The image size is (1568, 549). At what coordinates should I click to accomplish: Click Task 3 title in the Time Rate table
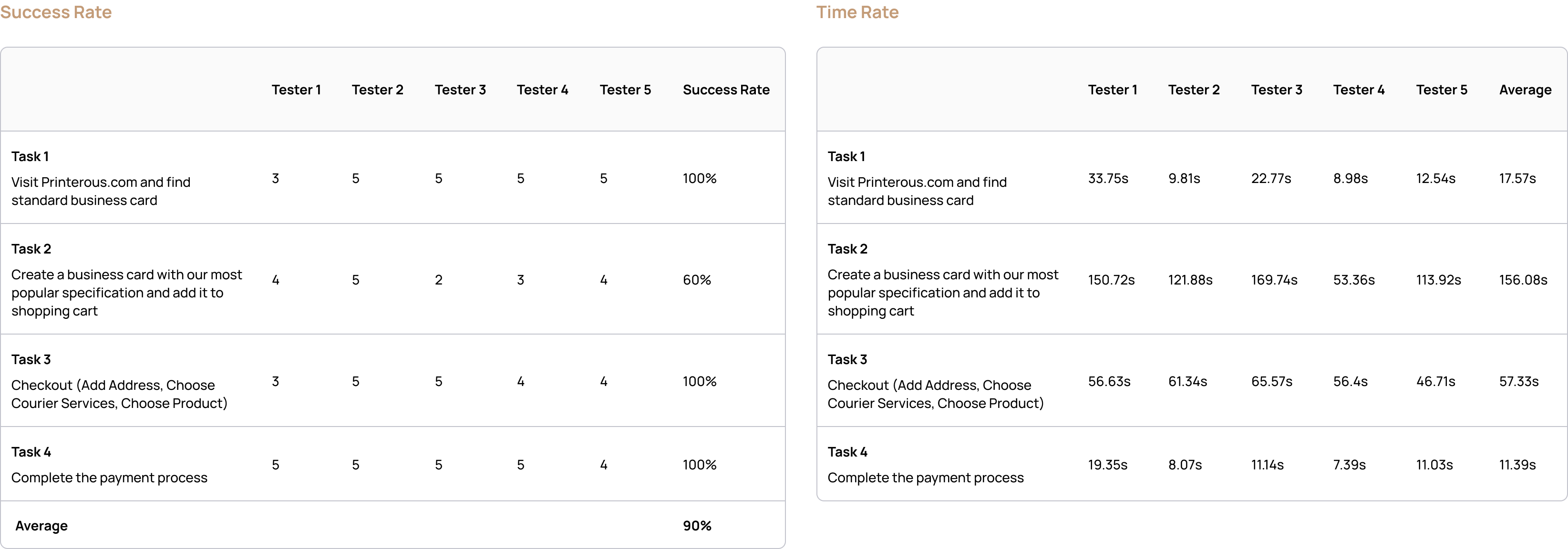coord(847,359)
